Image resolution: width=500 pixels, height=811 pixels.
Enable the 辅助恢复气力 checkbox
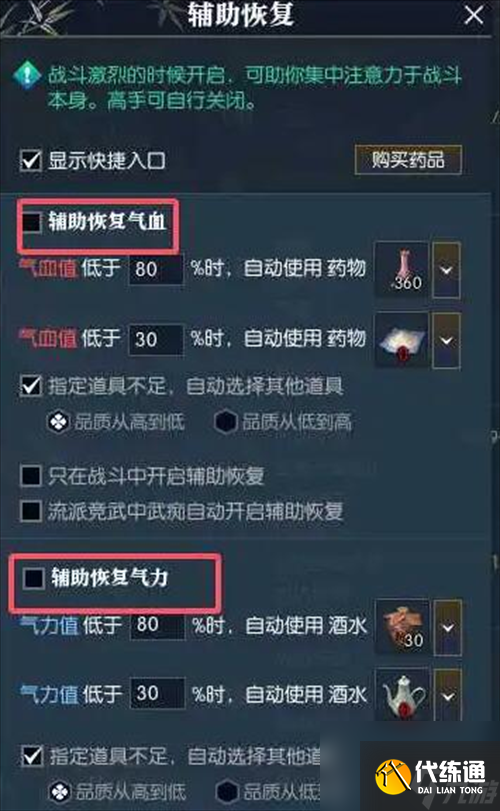(x=34, y=578)
